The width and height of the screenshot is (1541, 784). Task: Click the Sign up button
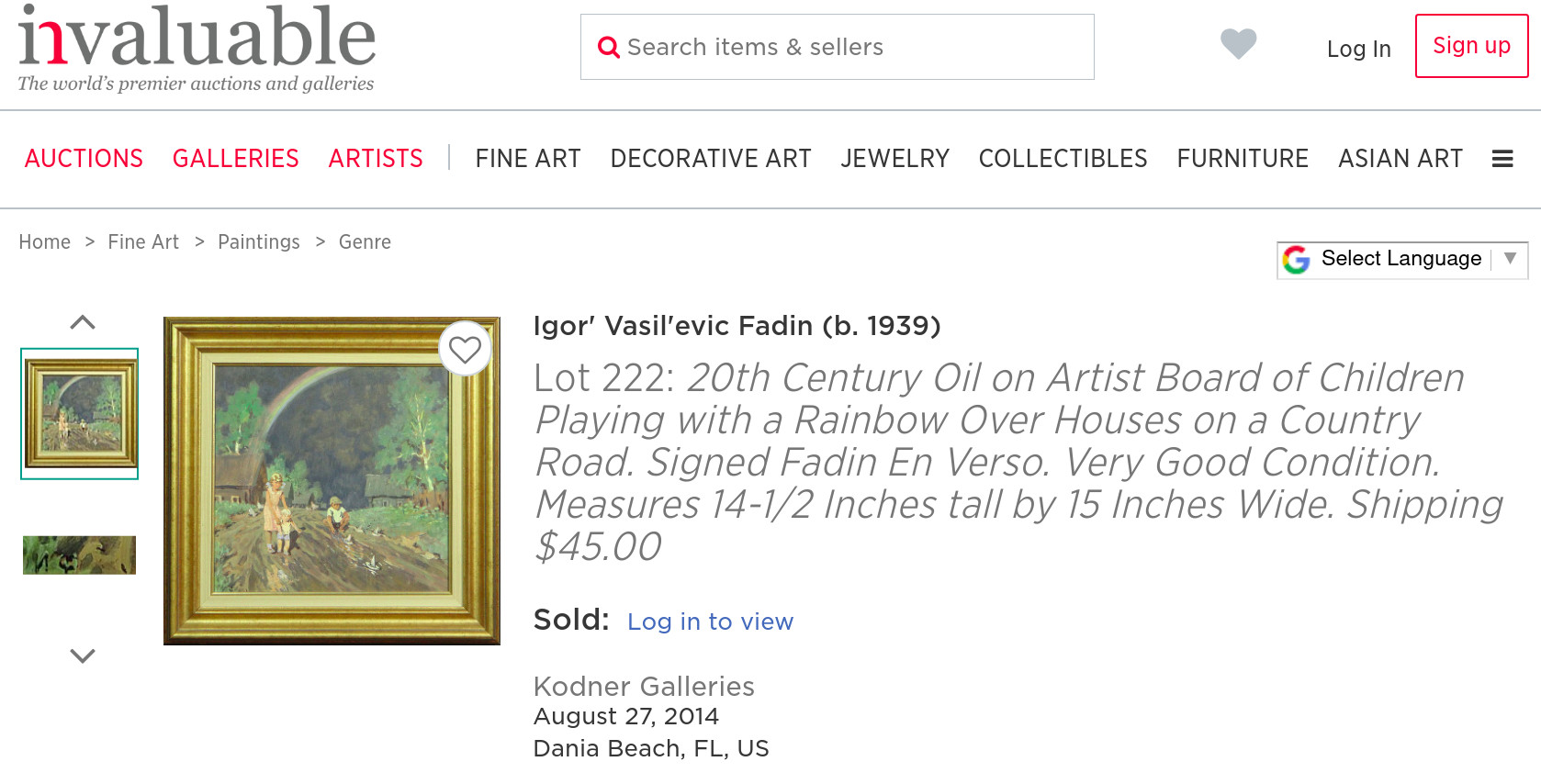pos(1471,46)
